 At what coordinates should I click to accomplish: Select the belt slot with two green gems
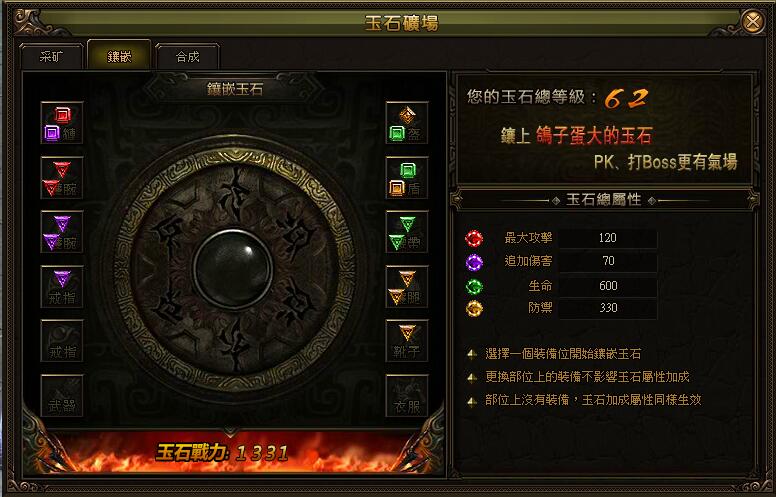tap(407, 232)
